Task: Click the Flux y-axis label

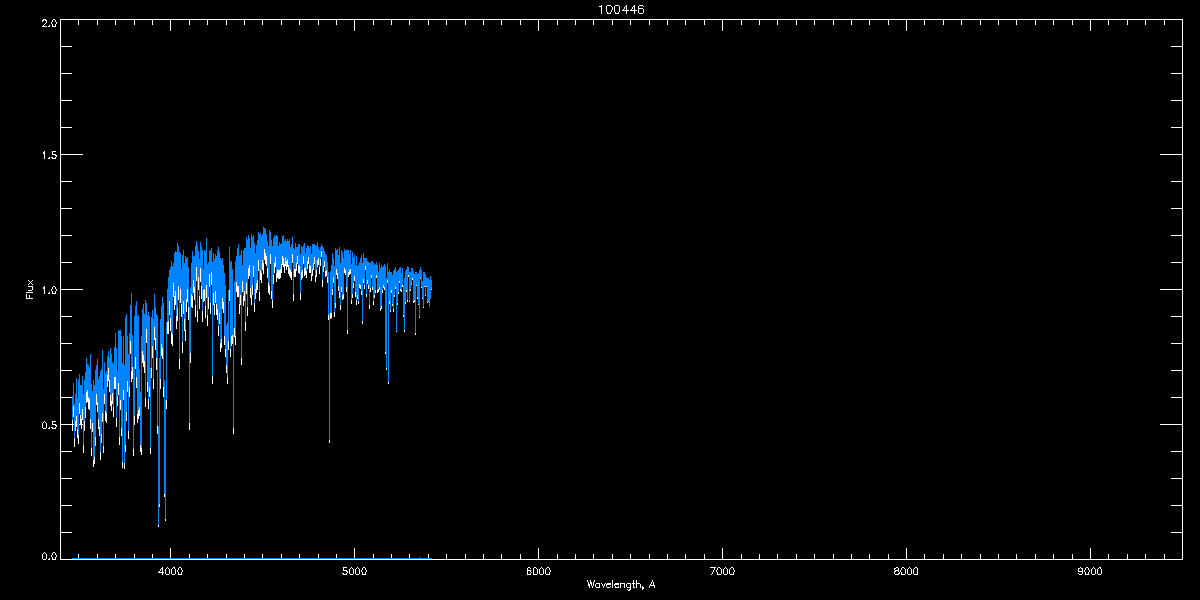Action: click(30, 289)
